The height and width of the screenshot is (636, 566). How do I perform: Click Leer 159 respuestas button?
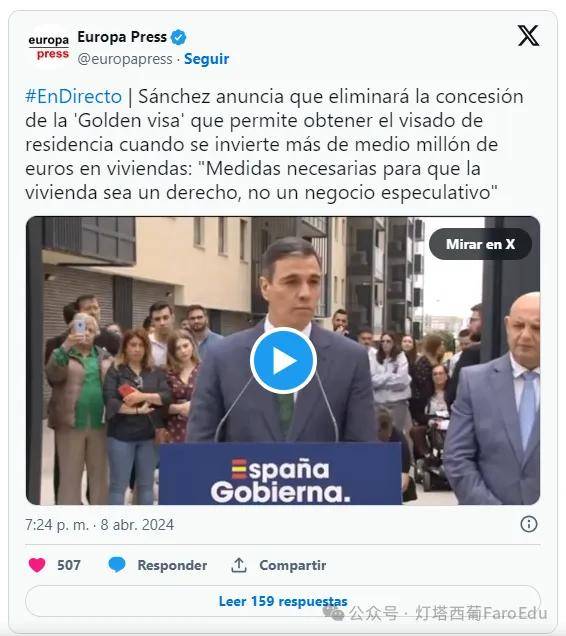(283, 601)
